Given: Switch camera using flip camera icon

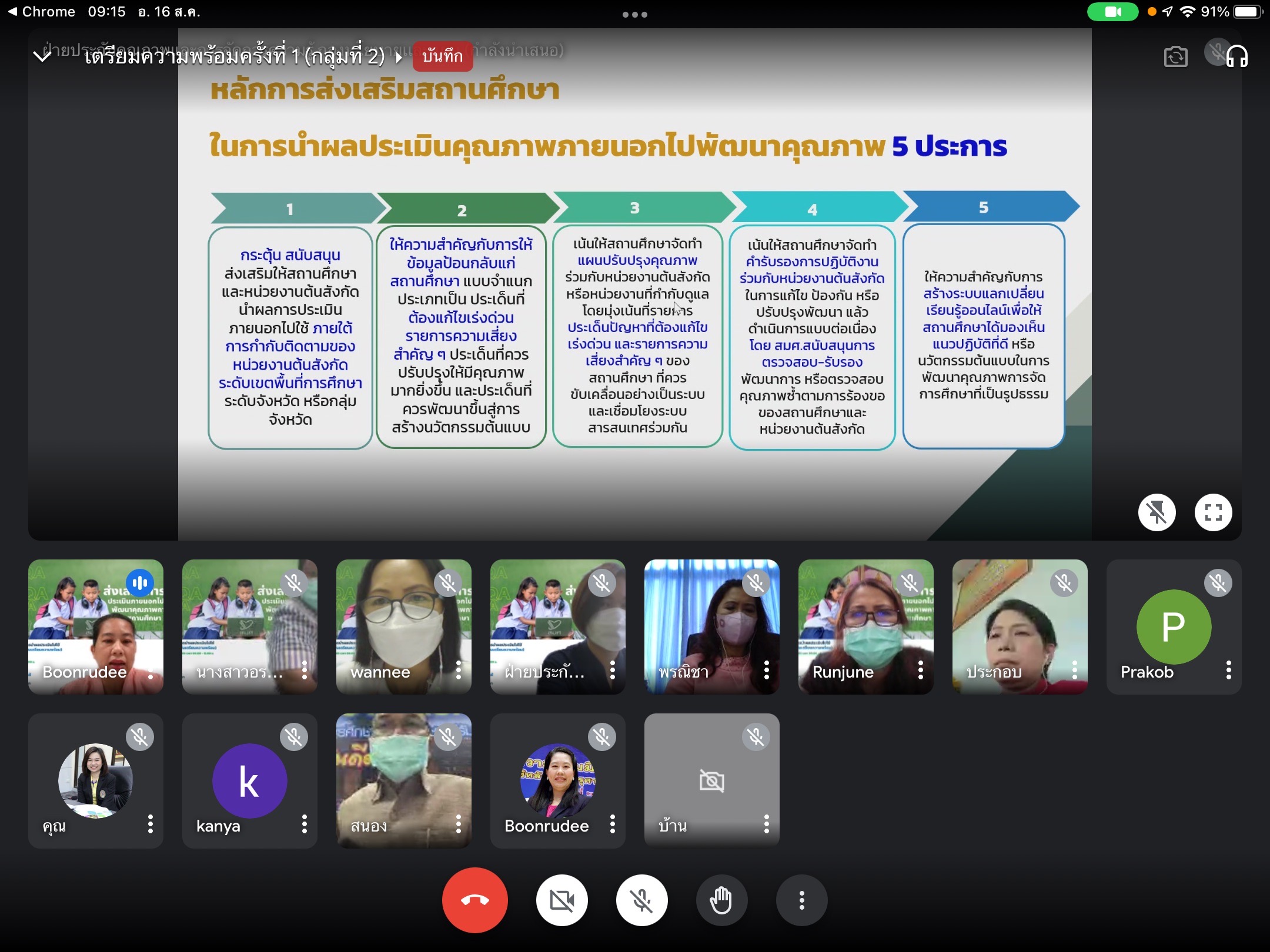Looking at the screenshot, I should pos(1175,56).
